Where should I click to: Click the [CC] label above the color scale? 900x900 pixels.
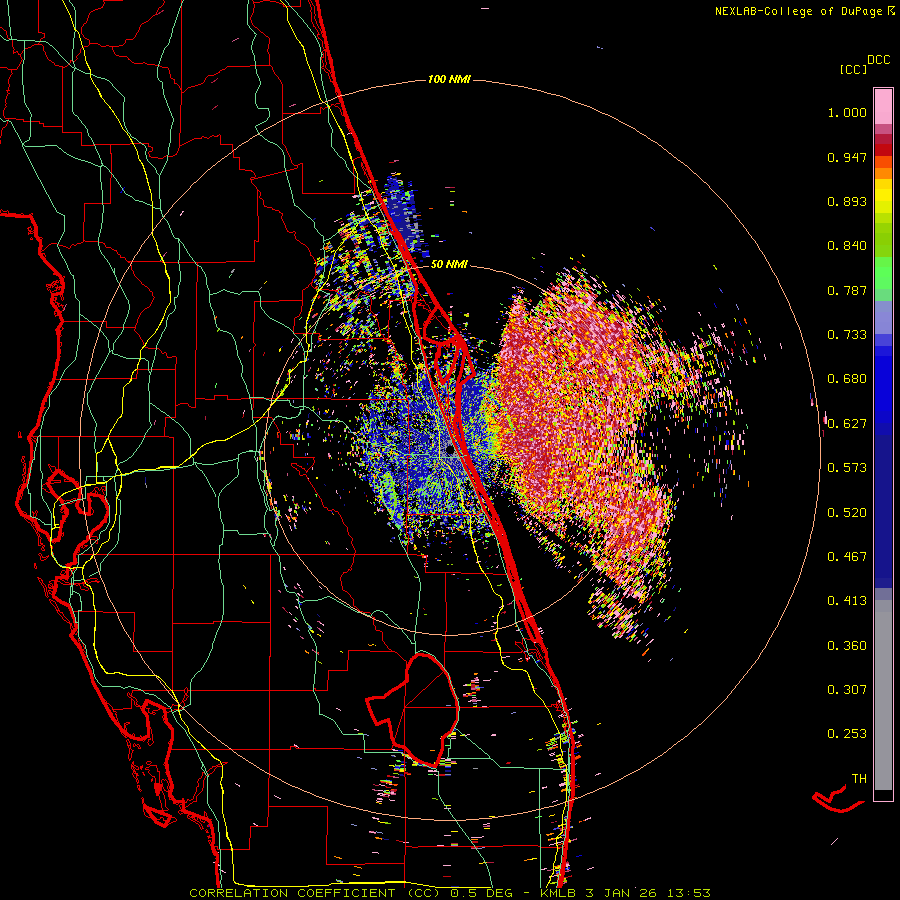pos(853,69)
